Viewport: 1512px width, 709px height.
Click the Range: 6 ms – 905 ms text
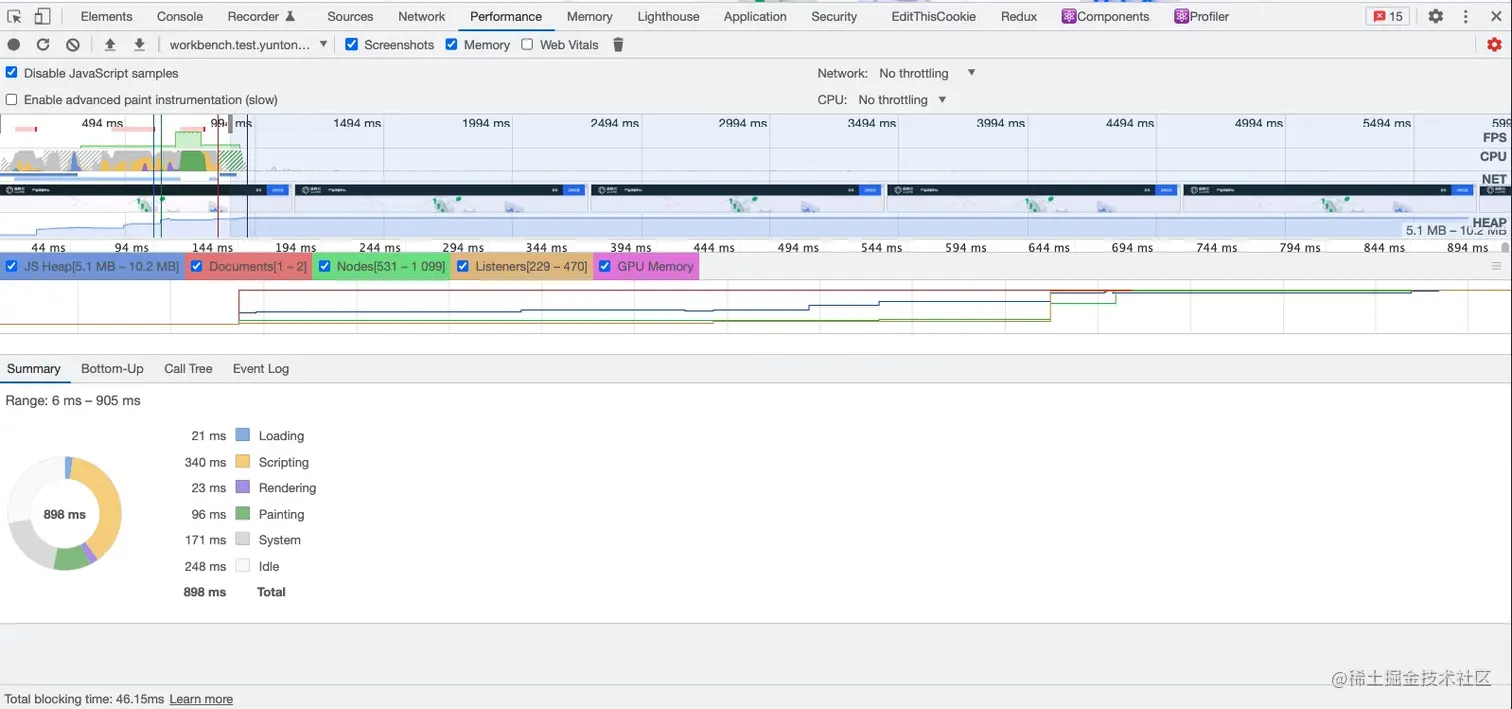[73, 400]
